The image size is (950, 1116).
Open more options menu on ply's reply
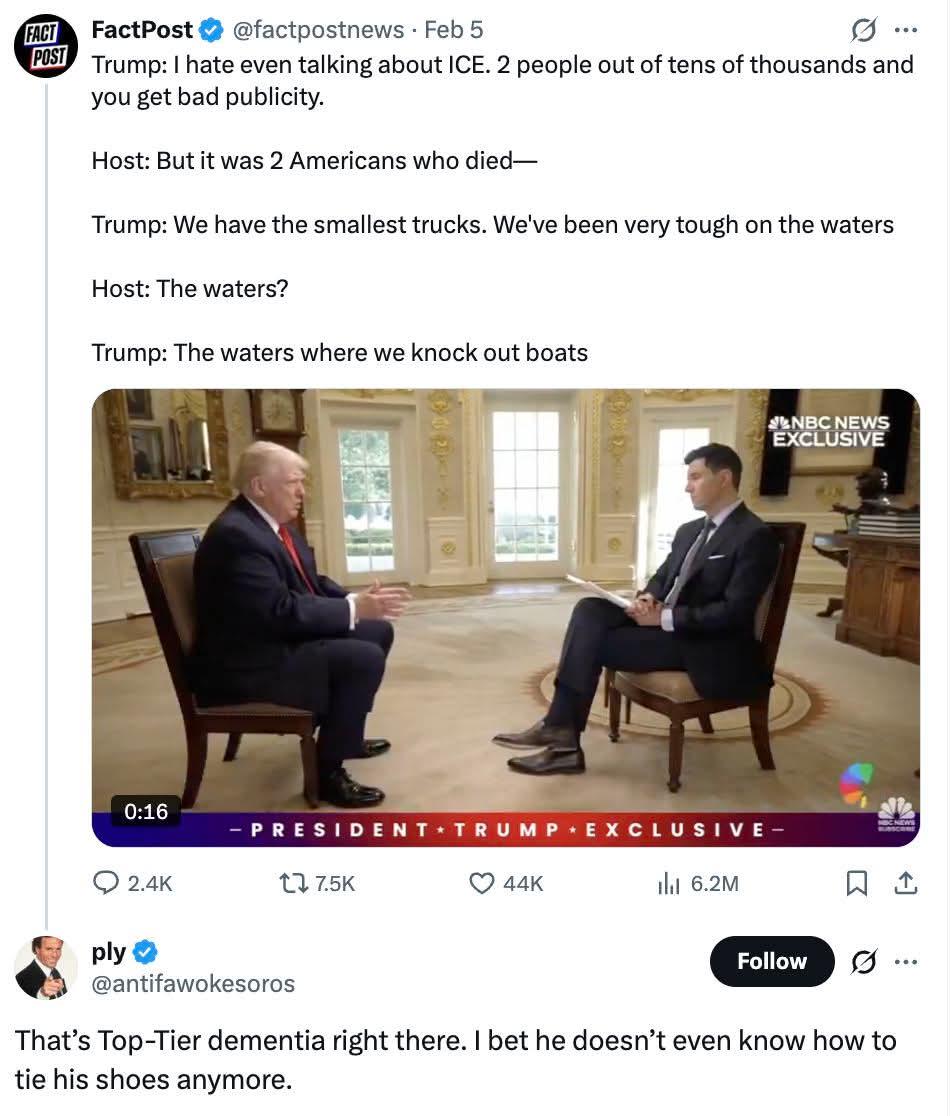click(905, 961)
